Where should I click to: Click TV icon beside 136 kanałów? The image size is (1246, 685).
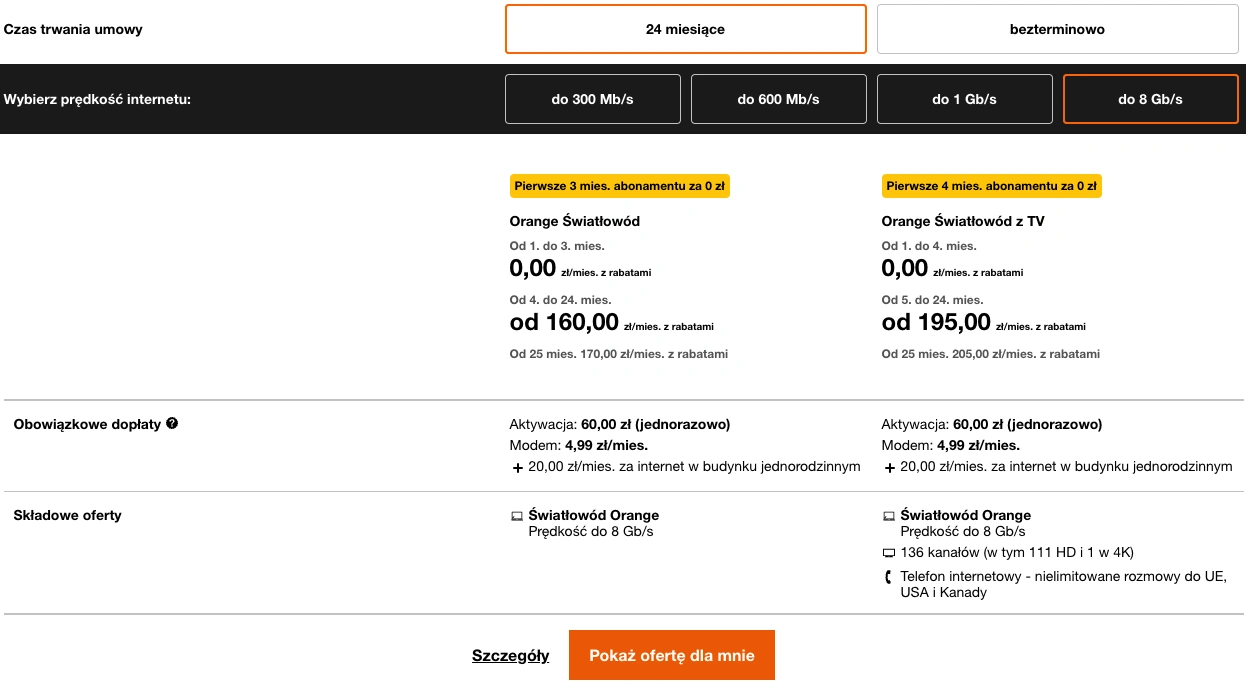(889, 553)
